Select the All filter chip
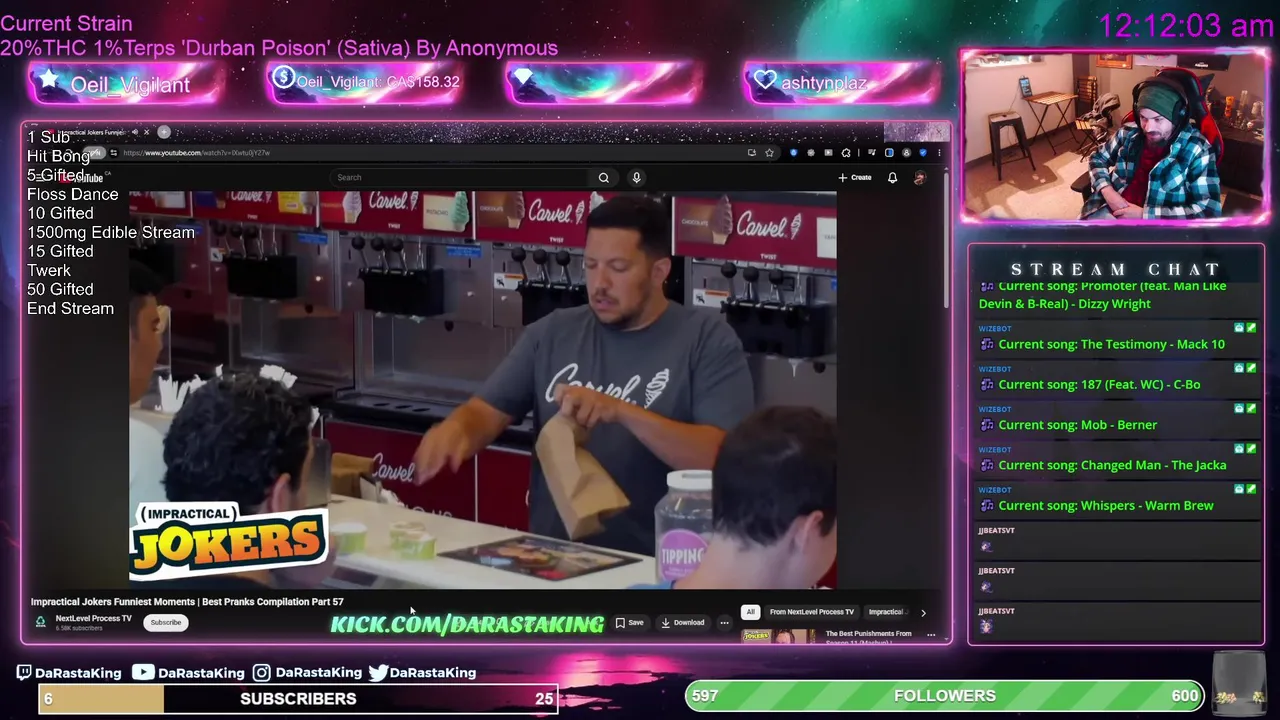 (750, 612)
